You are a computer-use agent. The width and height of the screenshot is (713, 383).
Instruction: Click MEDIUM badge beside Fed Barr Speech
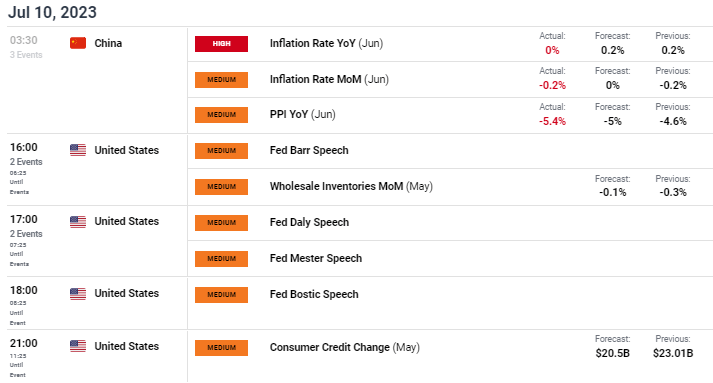pyautogui.click(x=221, y=151)
